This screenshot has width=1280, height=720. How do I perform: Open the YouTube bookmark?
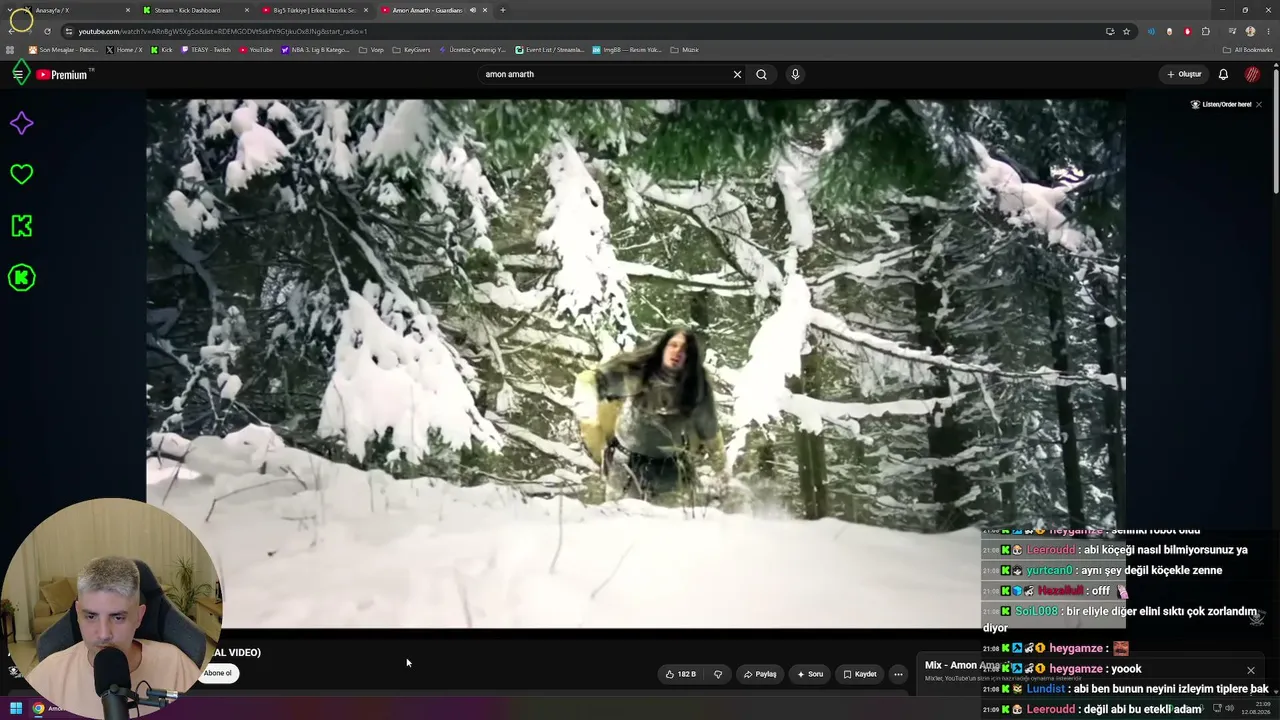click(x=256, y=49)
